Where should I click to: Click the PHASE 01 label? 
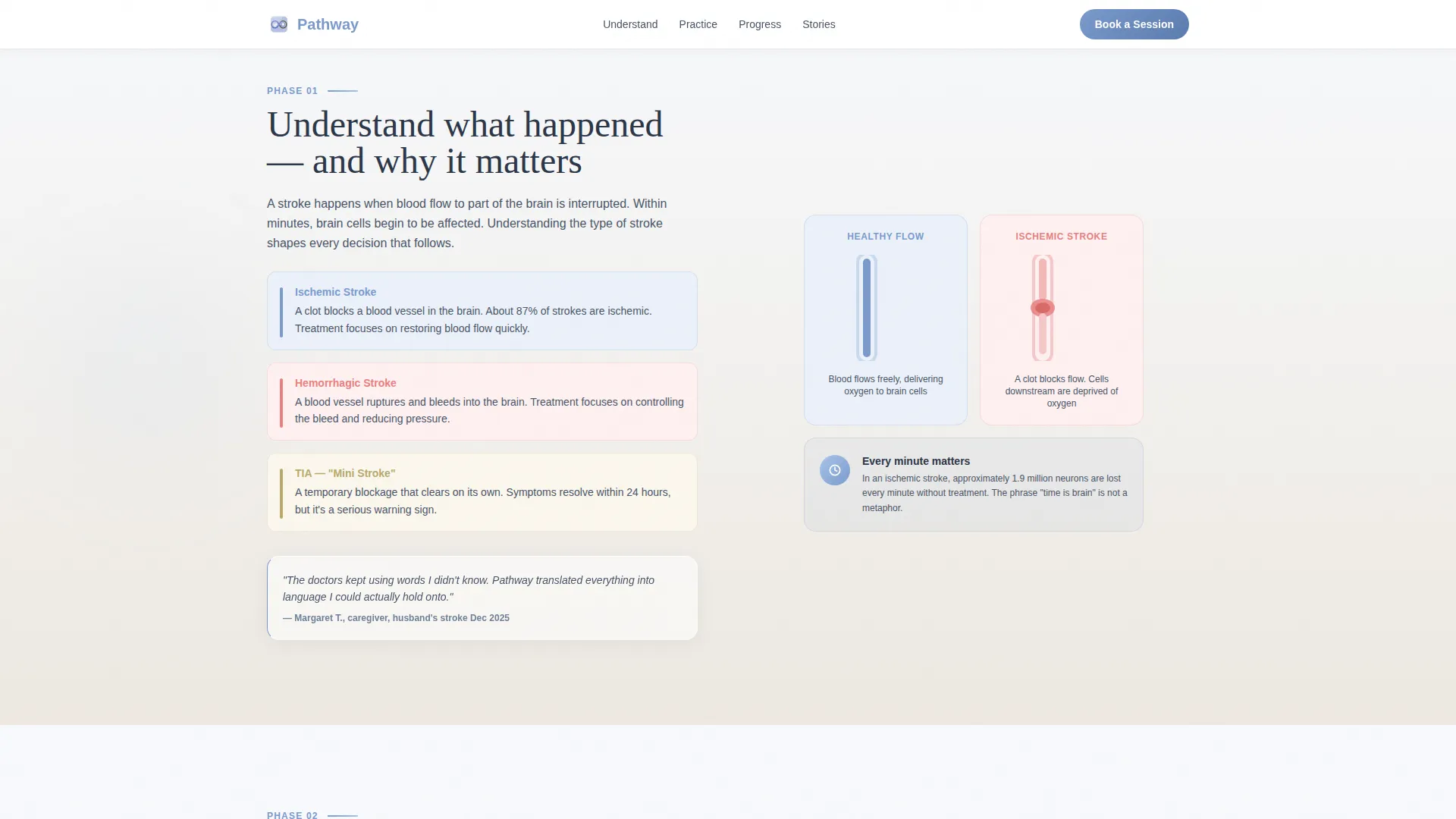click(292, 91)
